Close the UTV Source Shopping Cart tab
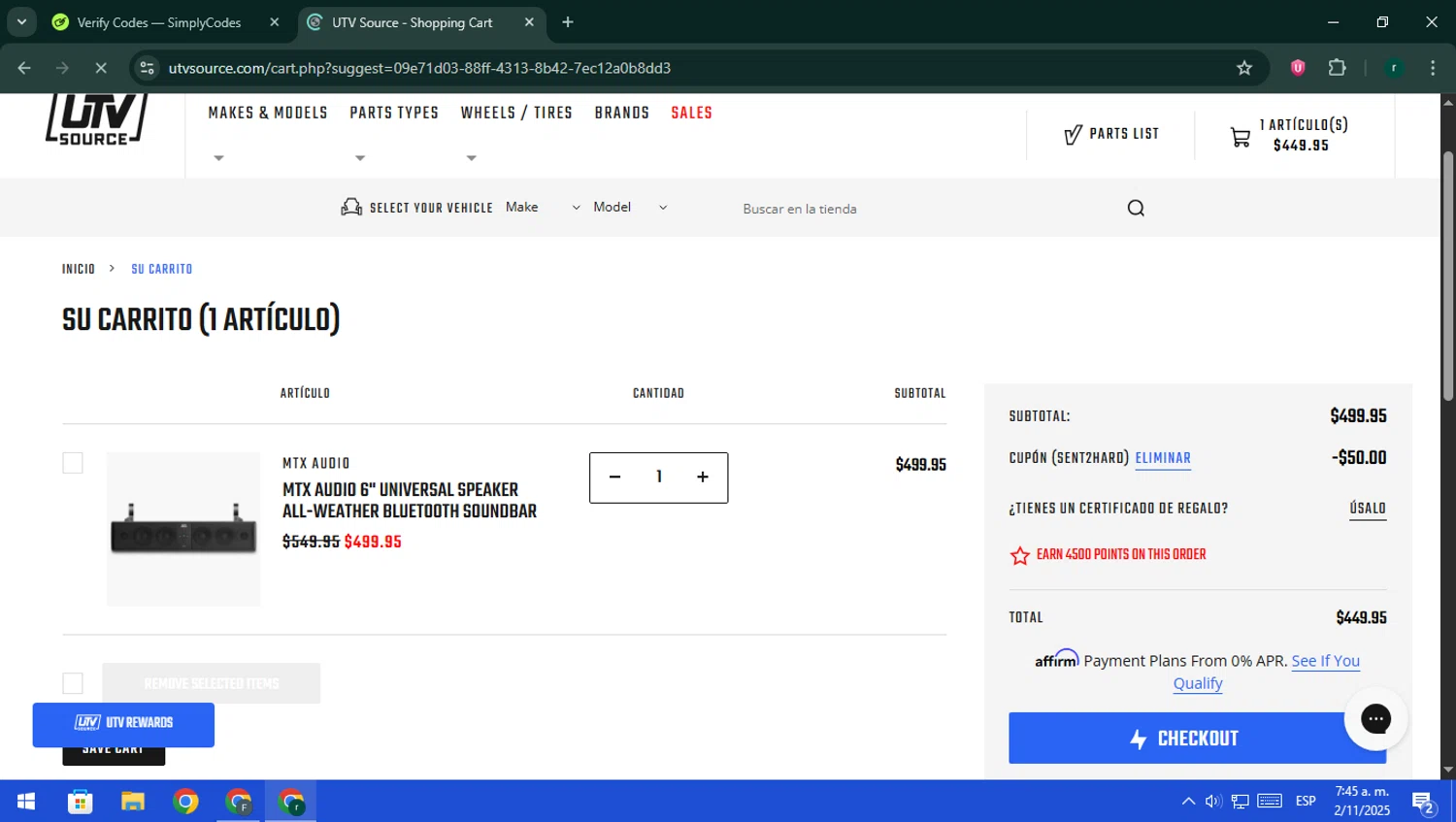The image size is (1456, 822). click(529, 22)
